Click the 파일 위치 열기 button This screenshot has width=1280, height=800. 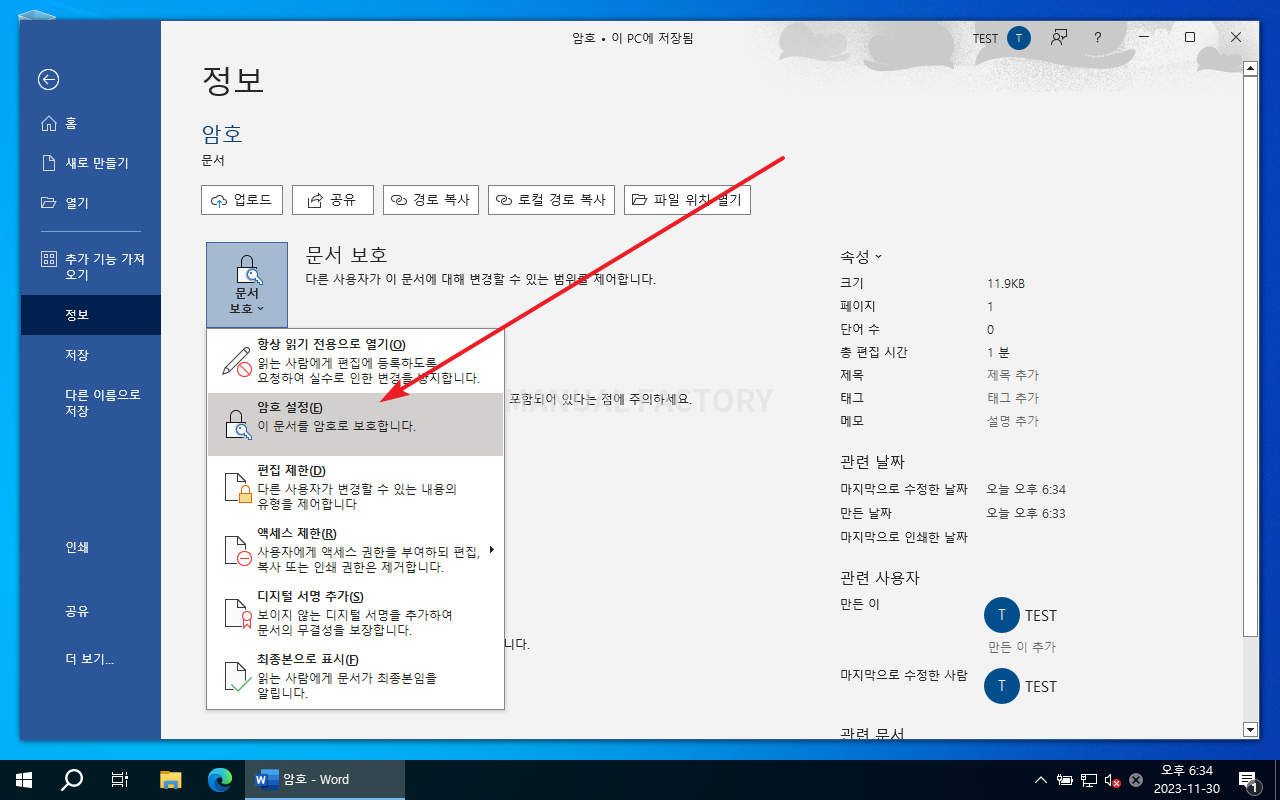[687, 200]
